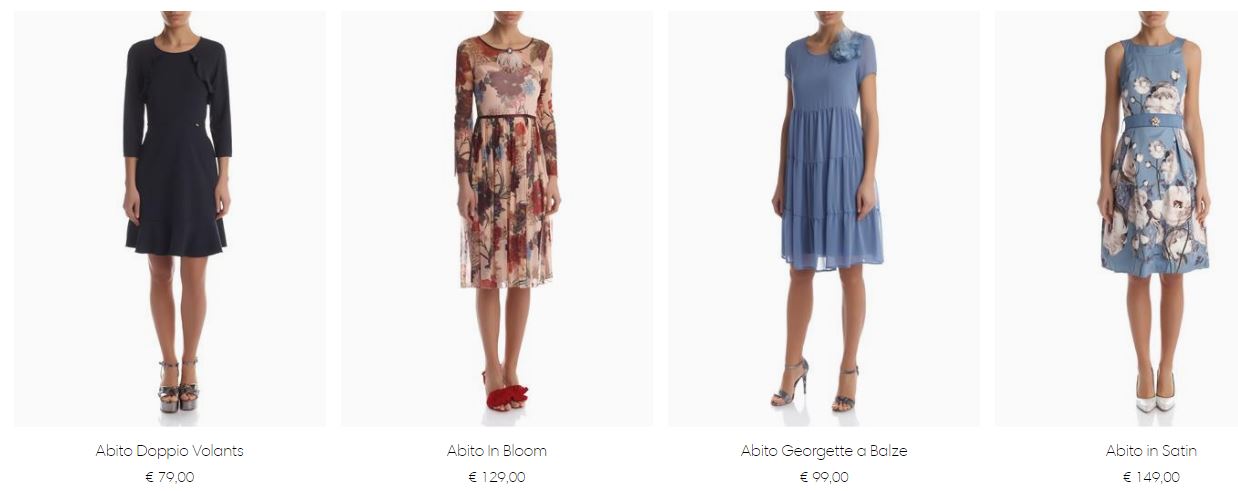1238x491 pixels.
Task: Click the blue flower brooch on Georgette dress
Action: 845,45
